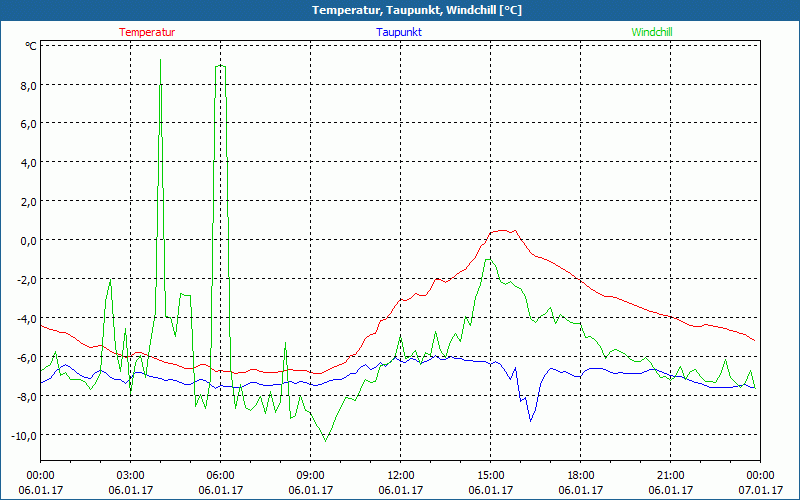Click the -8,0 y-axis value
800x500 pixels.
(27, 396)
